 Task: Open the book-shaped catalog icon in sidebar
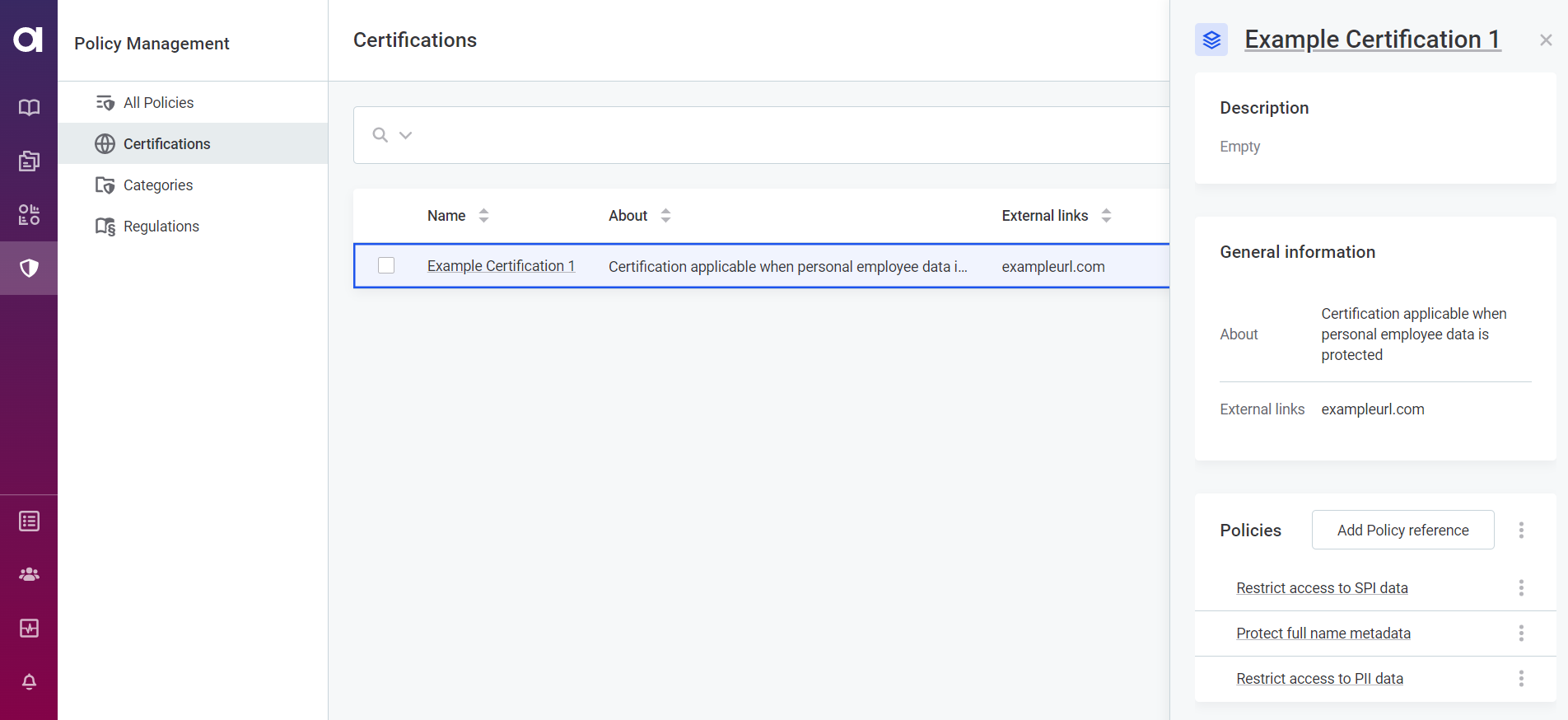(x=29, y=108)
